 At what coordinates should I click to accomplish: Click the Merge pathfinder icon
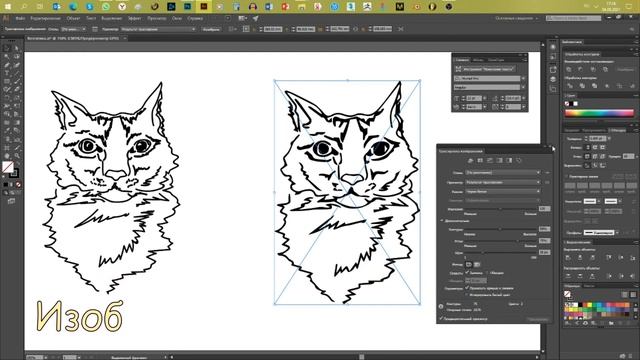[594, 86]
